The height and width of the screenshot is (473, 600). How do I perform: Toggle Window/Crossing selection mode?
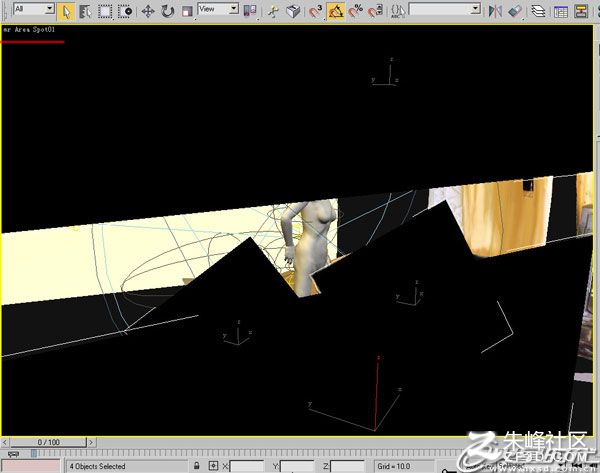(125, 12)
